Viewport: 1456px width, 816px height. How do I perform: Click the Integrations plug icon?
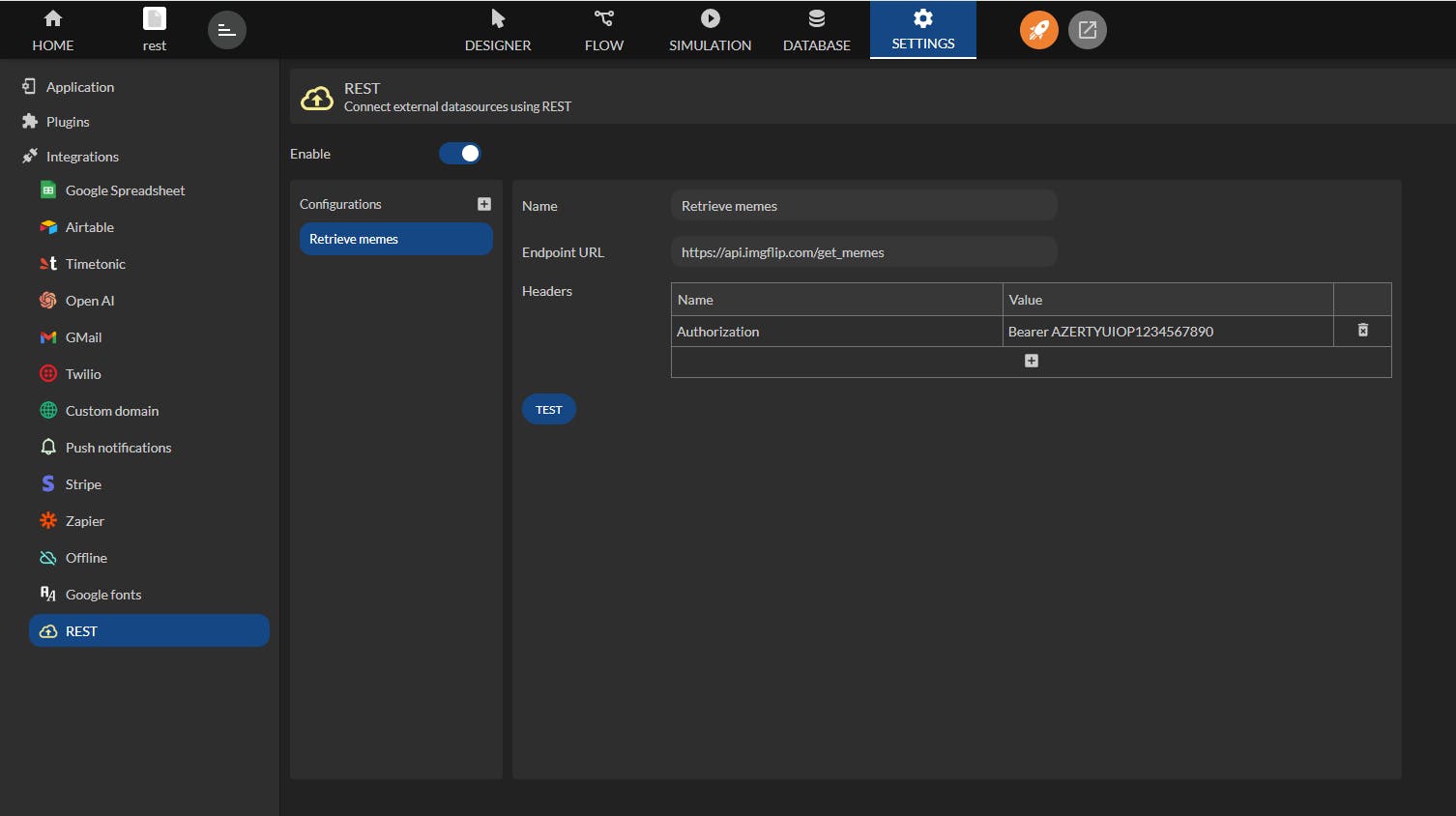(x=30, y=157)
